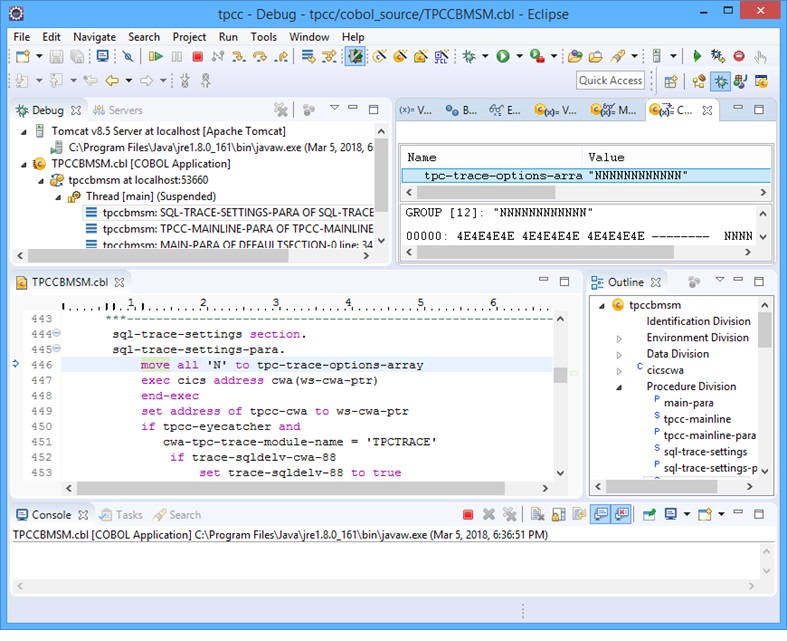Click the Eclipse application icon in title bar

point(17,14)
